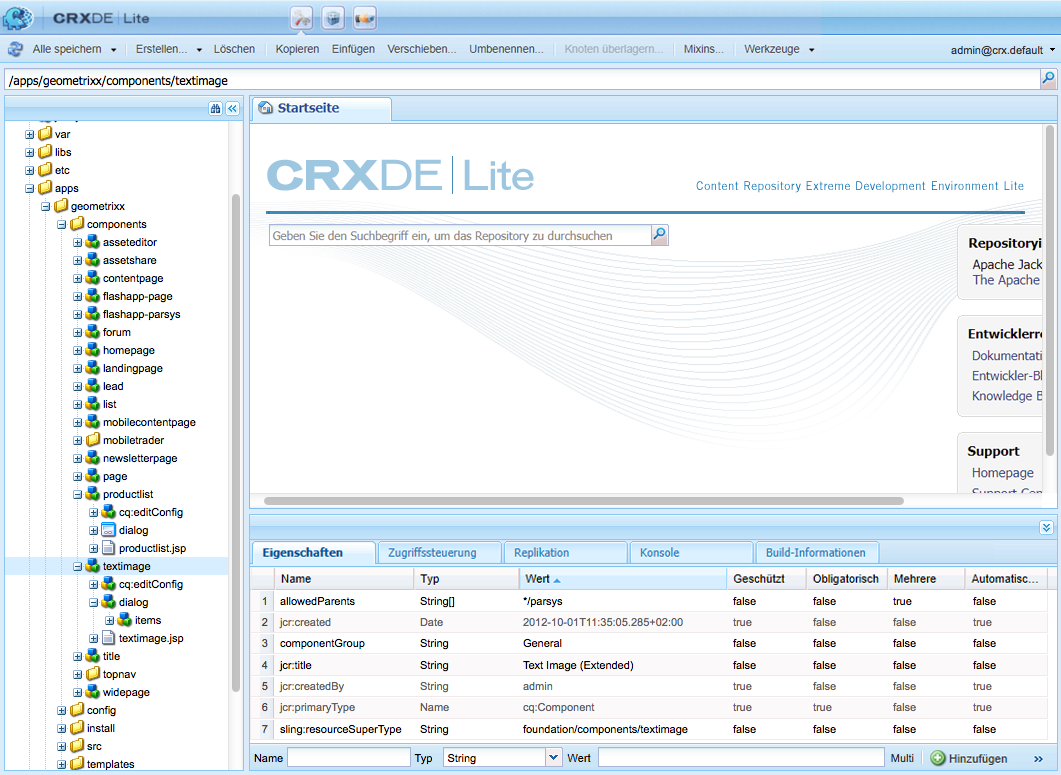Click the items node icon under dialog
The width and height of the screenshot is (1061, 775).
point(125,619)
